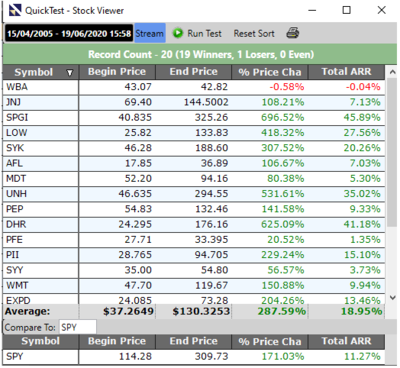Select the JNJ symbol cell
The height and width of the screenshot is (368, 400).
coord(41,102)
